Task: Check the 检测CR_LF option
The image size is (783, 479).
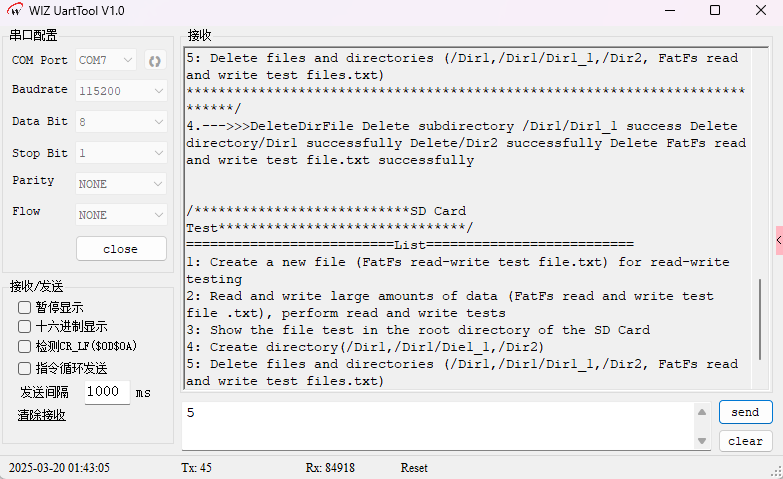Action: (25, 346)
